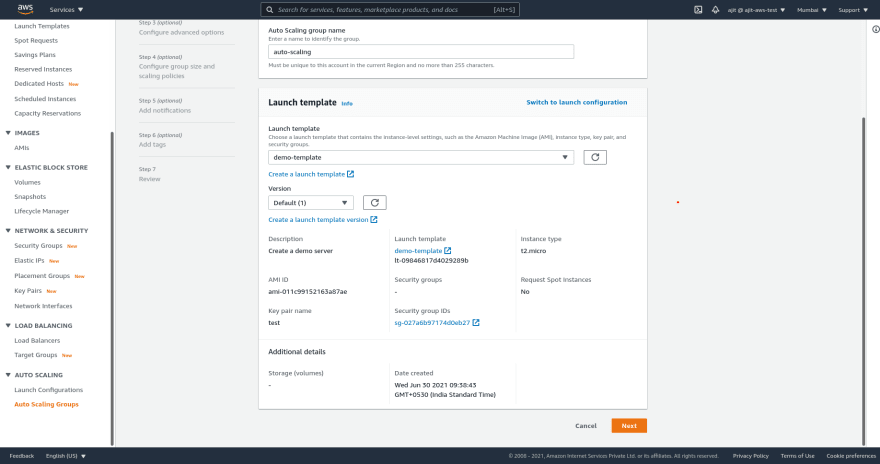Open the AWS home logo
The image size is (880, 464).
(x=25, y=9)
